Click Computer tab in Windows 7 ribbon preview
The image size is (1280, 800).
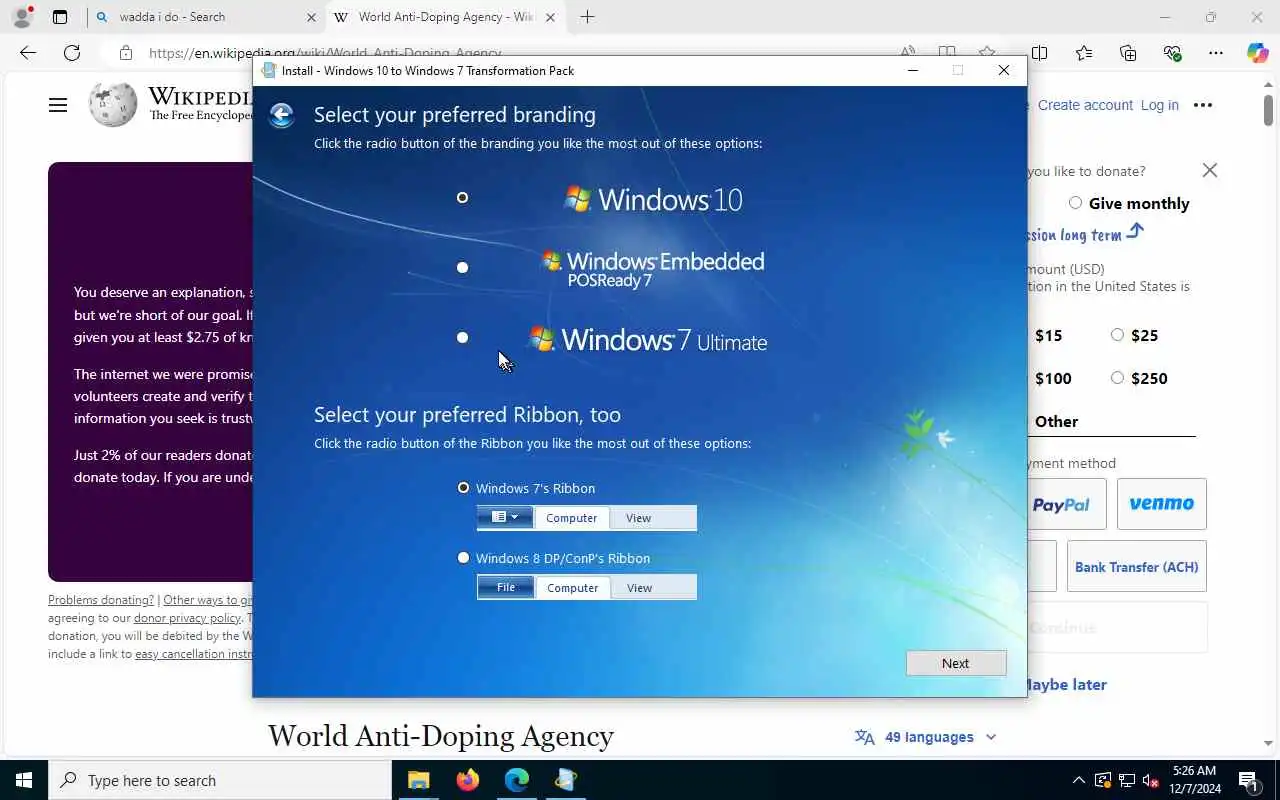point(571,518)
